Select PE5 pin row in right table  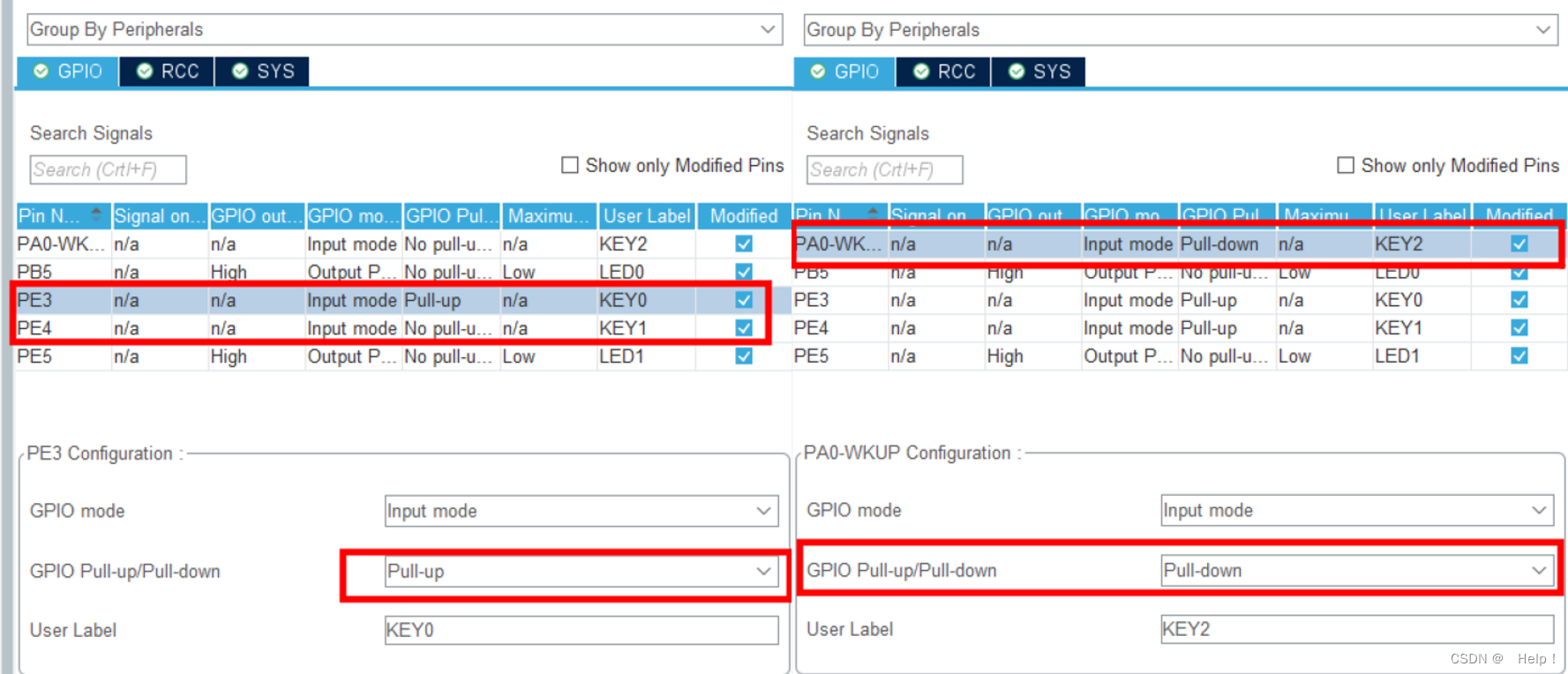[1180, 356]
